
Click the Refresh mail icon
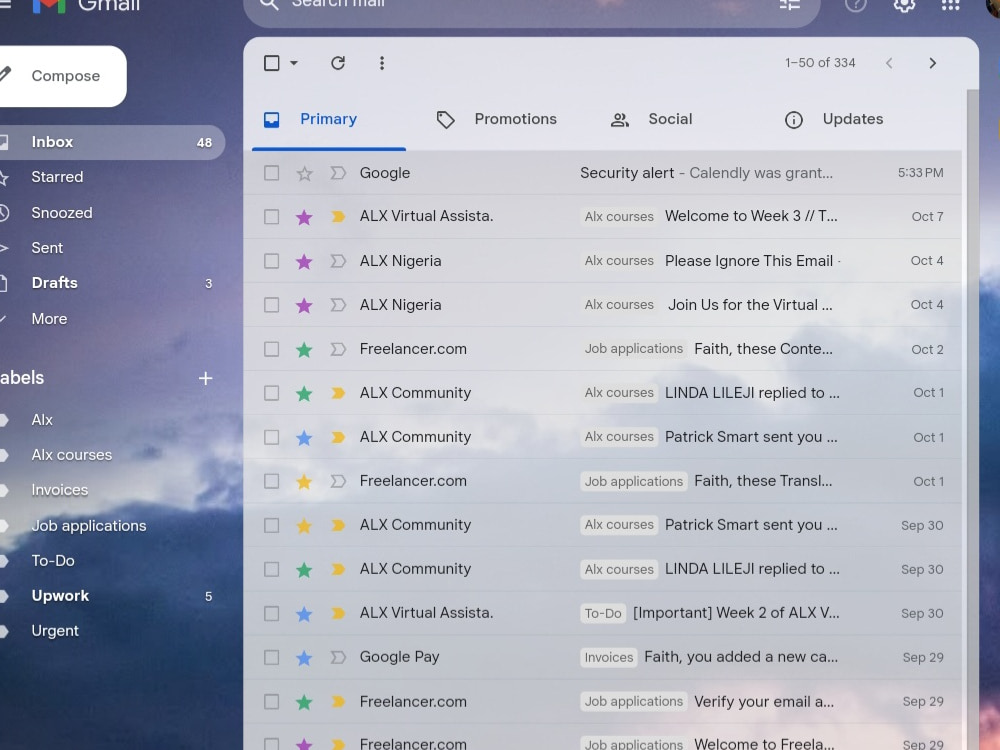[x=338, y=62]
